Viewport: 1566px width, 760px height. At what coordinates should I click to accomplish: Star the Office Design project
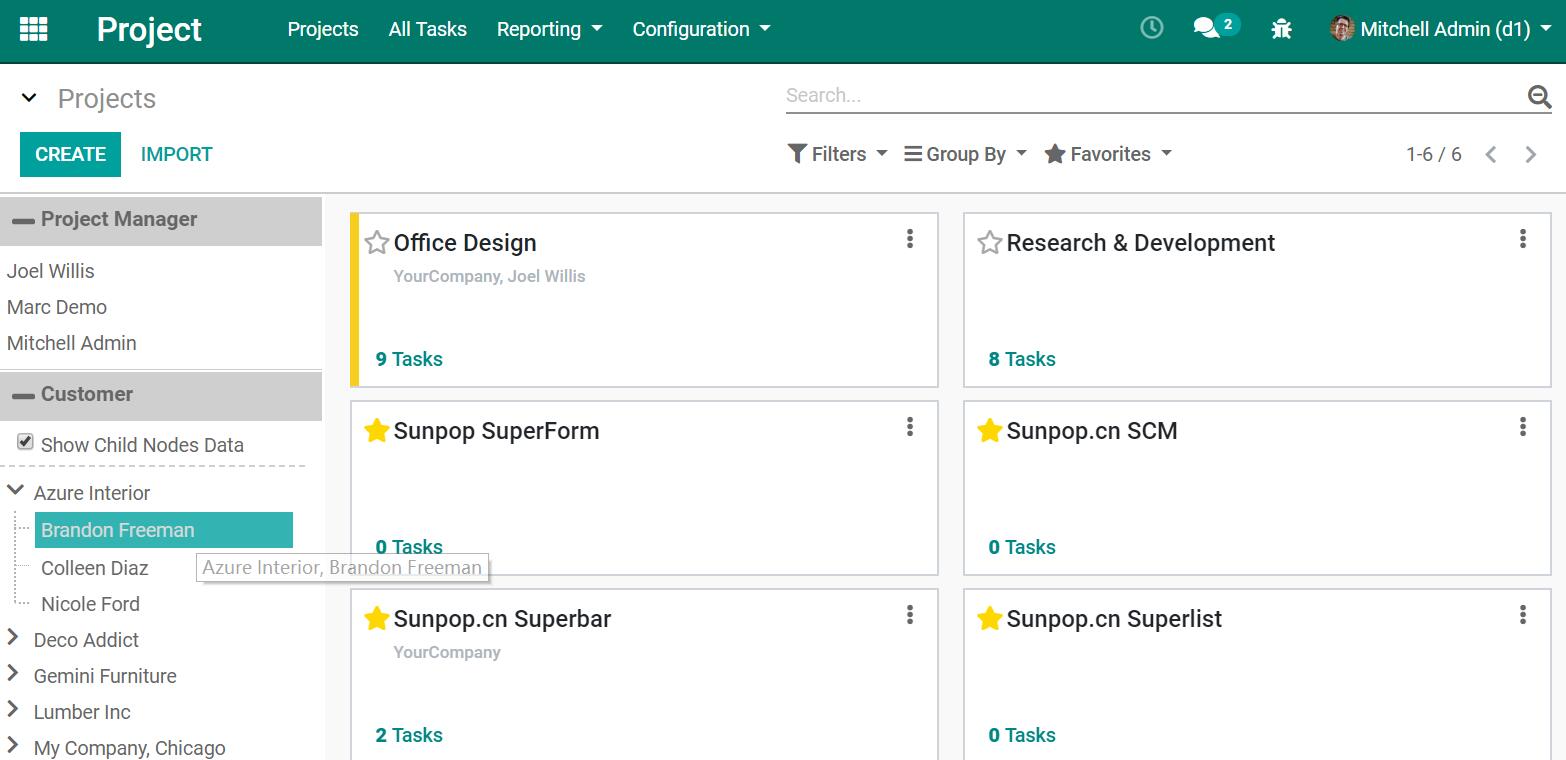pos(376,243)
